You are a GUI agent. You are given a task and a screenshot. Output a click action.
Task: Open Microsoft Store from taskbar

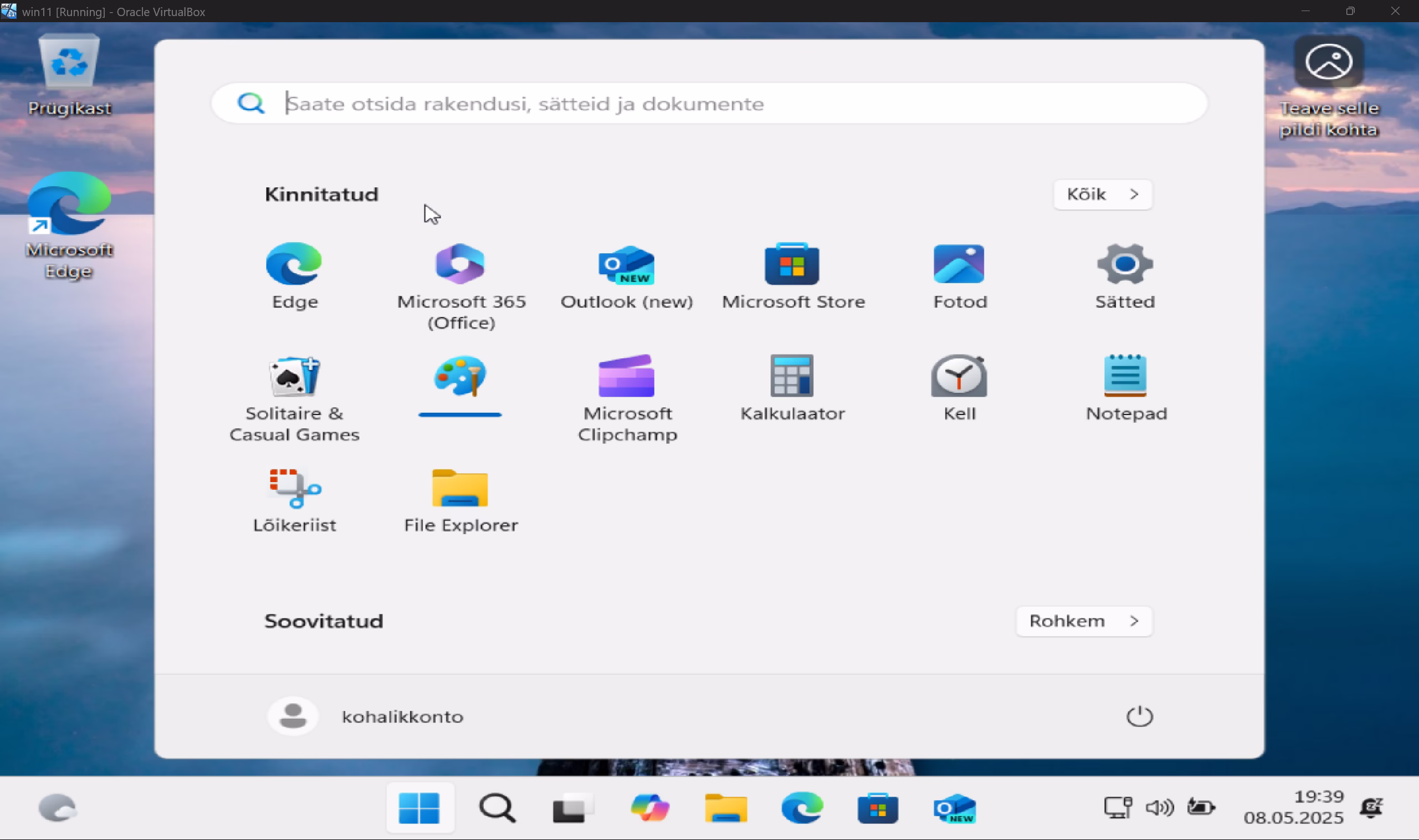877,808
